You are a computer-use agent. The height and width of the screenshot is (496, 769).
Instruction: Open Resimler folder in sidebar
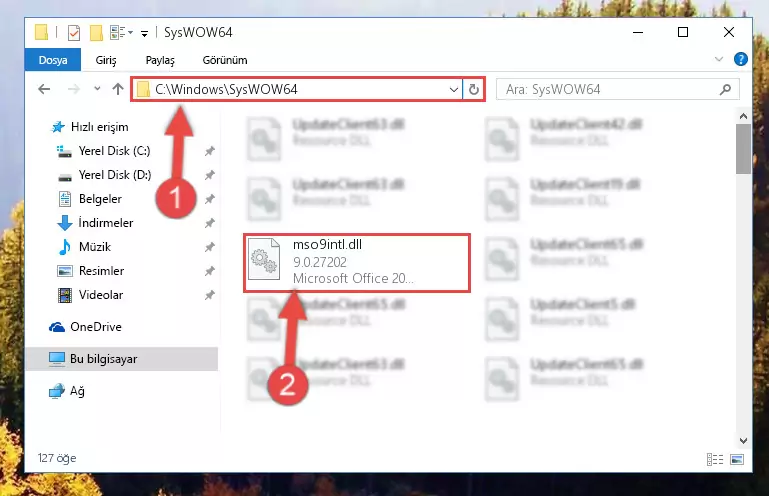pos(101,271)
